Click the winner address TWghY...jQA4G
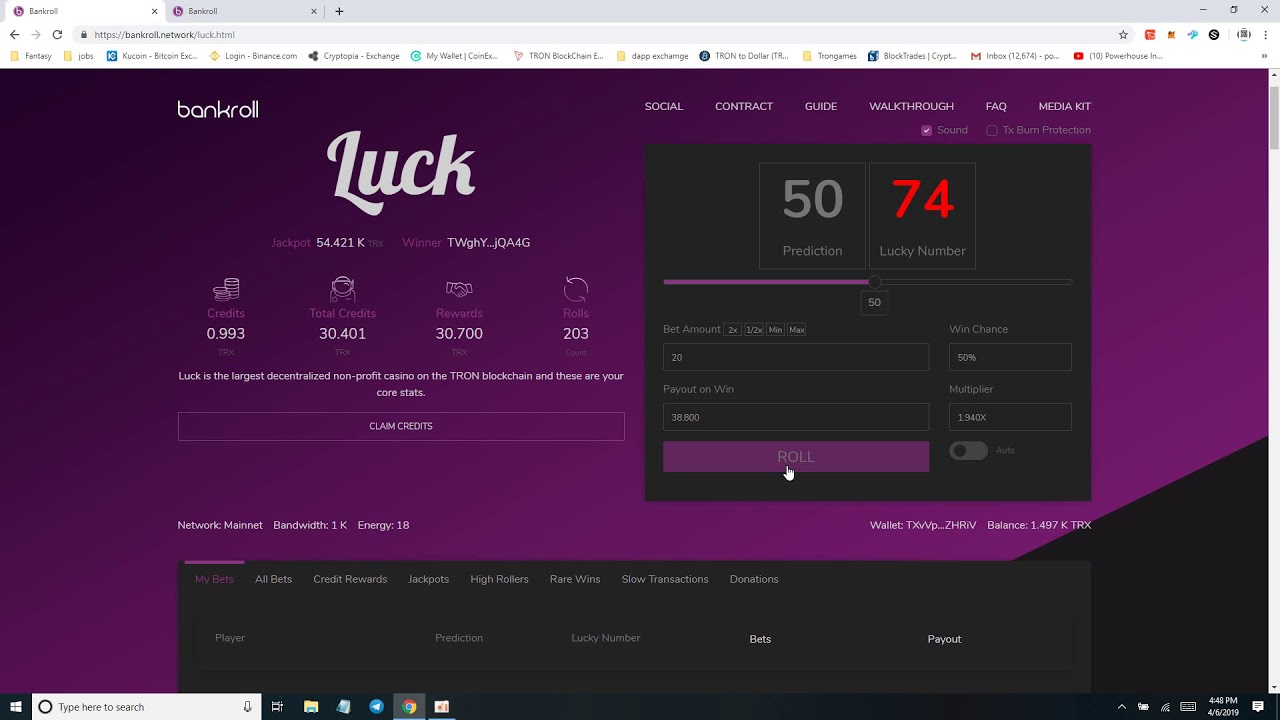Viewport: 1280px width, 720px height. pos(488,242)
